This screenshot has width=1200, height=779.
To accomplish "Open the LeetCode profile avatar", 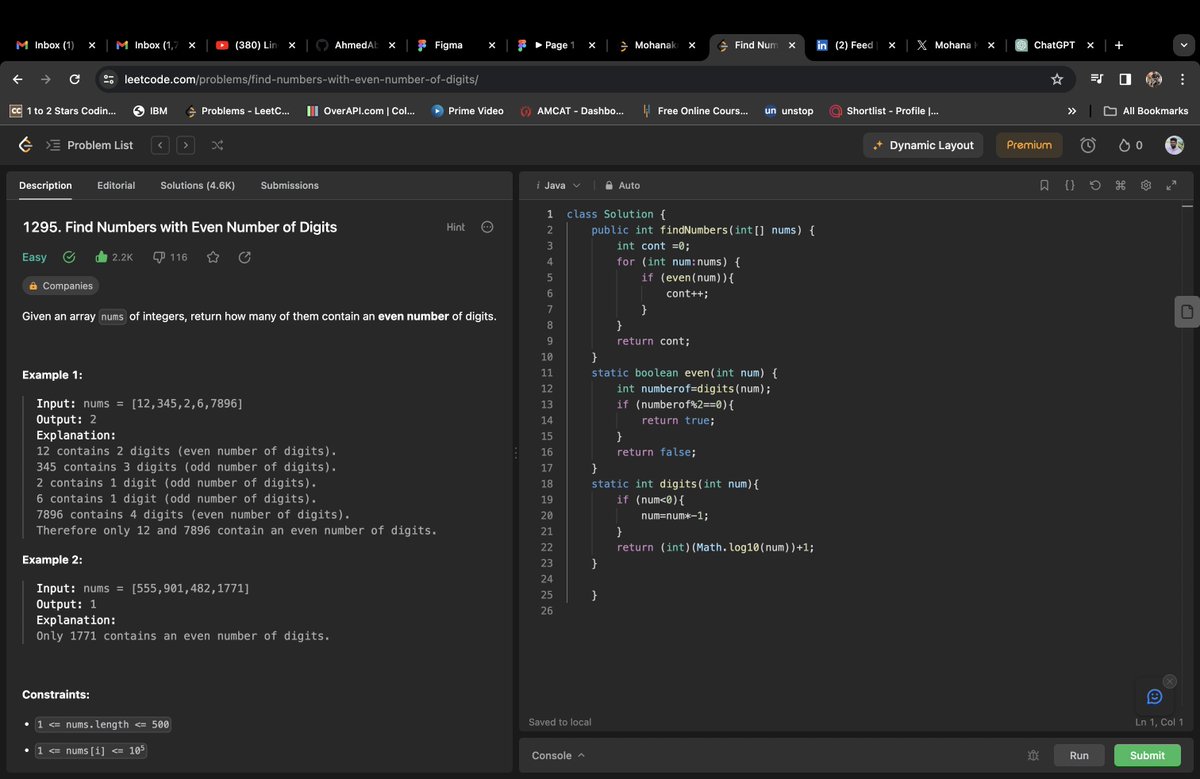I will click(1174, 145).
